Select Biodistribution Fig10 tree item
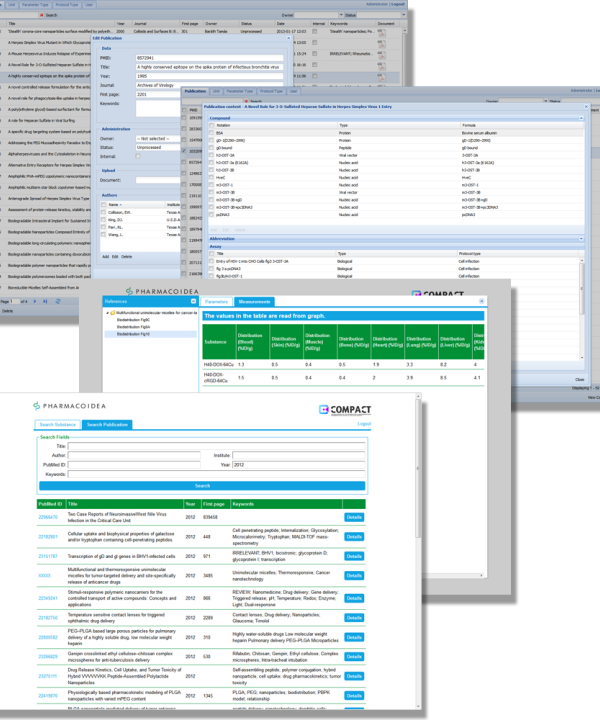This screenshot has height=720, width=600. pyautogui.click(x=133, y=334)
